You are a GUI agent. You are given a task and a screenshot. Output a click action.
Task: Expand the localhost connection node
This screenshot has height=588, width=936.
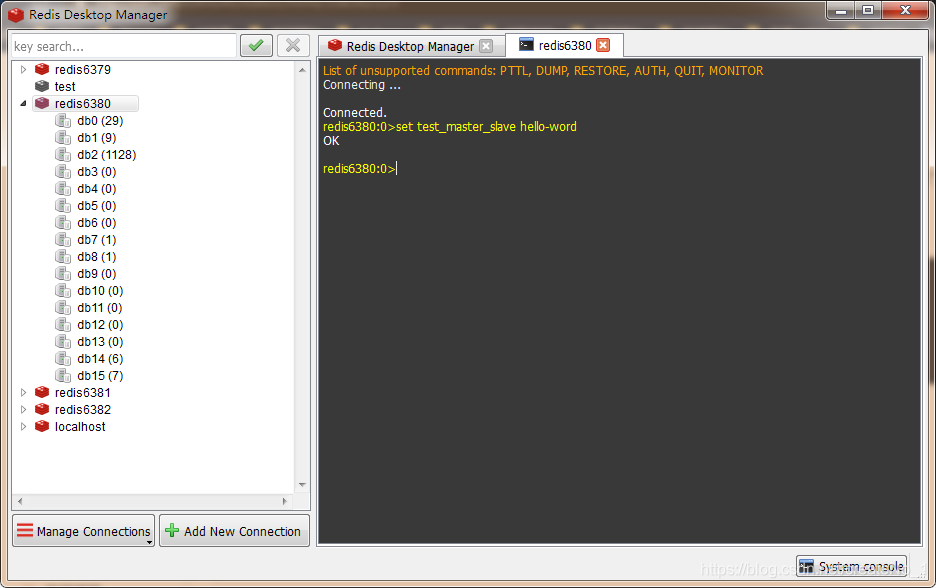point(23,426)
